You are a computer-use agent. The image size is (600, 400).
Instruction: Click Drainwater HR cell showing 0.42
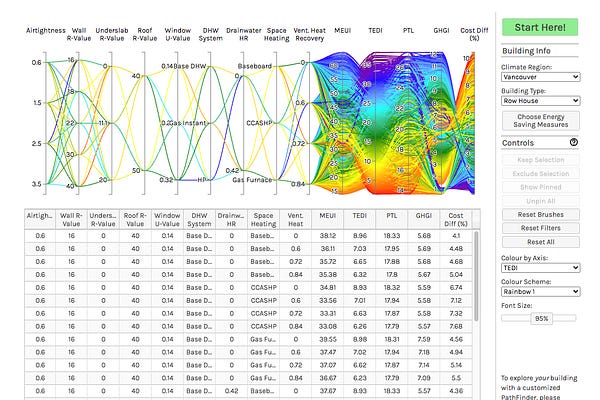pyautogui.click(x=231, y=391)
